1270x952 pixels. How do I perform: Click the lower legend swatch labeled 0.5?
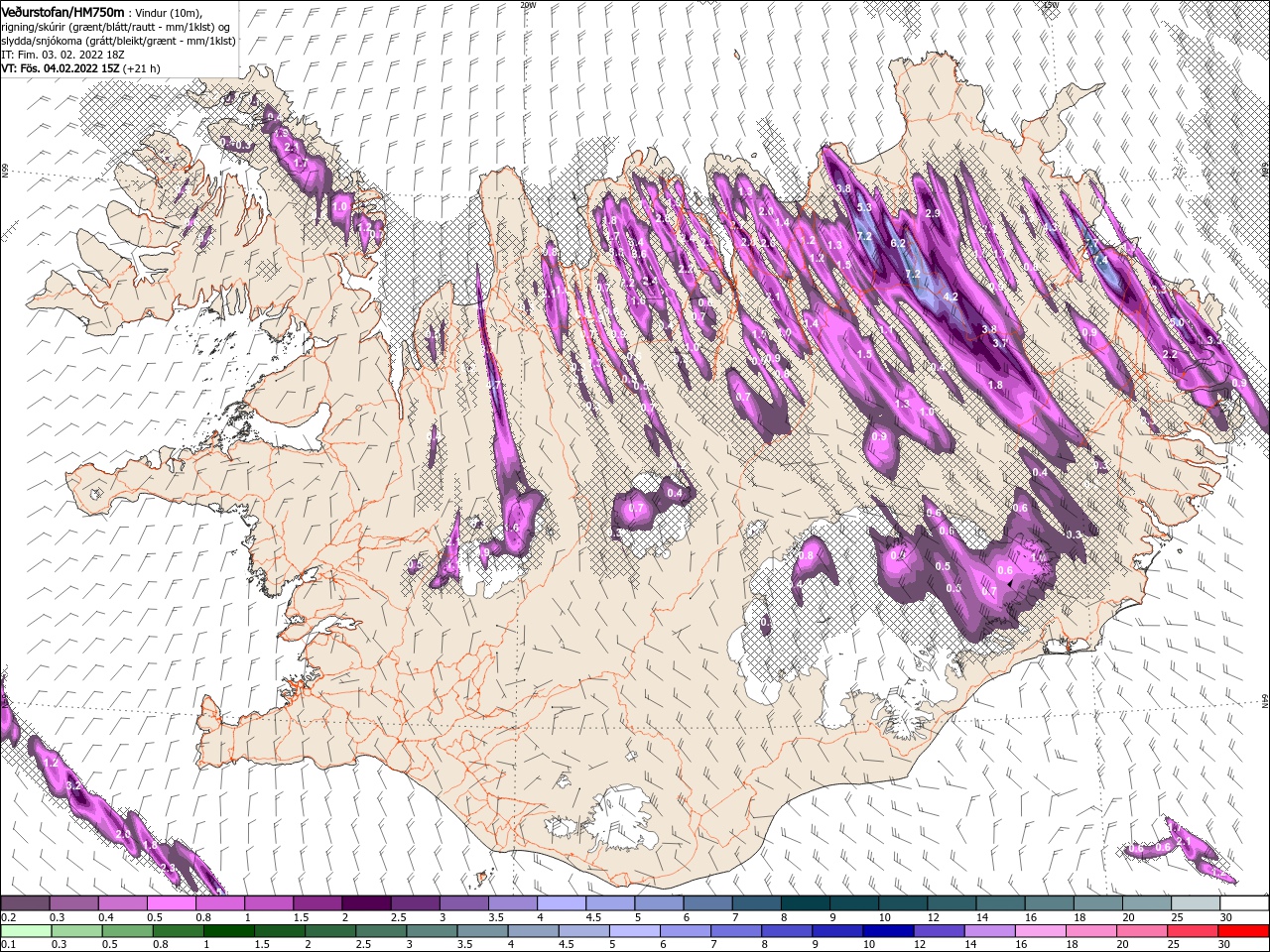tap(127, 931)
